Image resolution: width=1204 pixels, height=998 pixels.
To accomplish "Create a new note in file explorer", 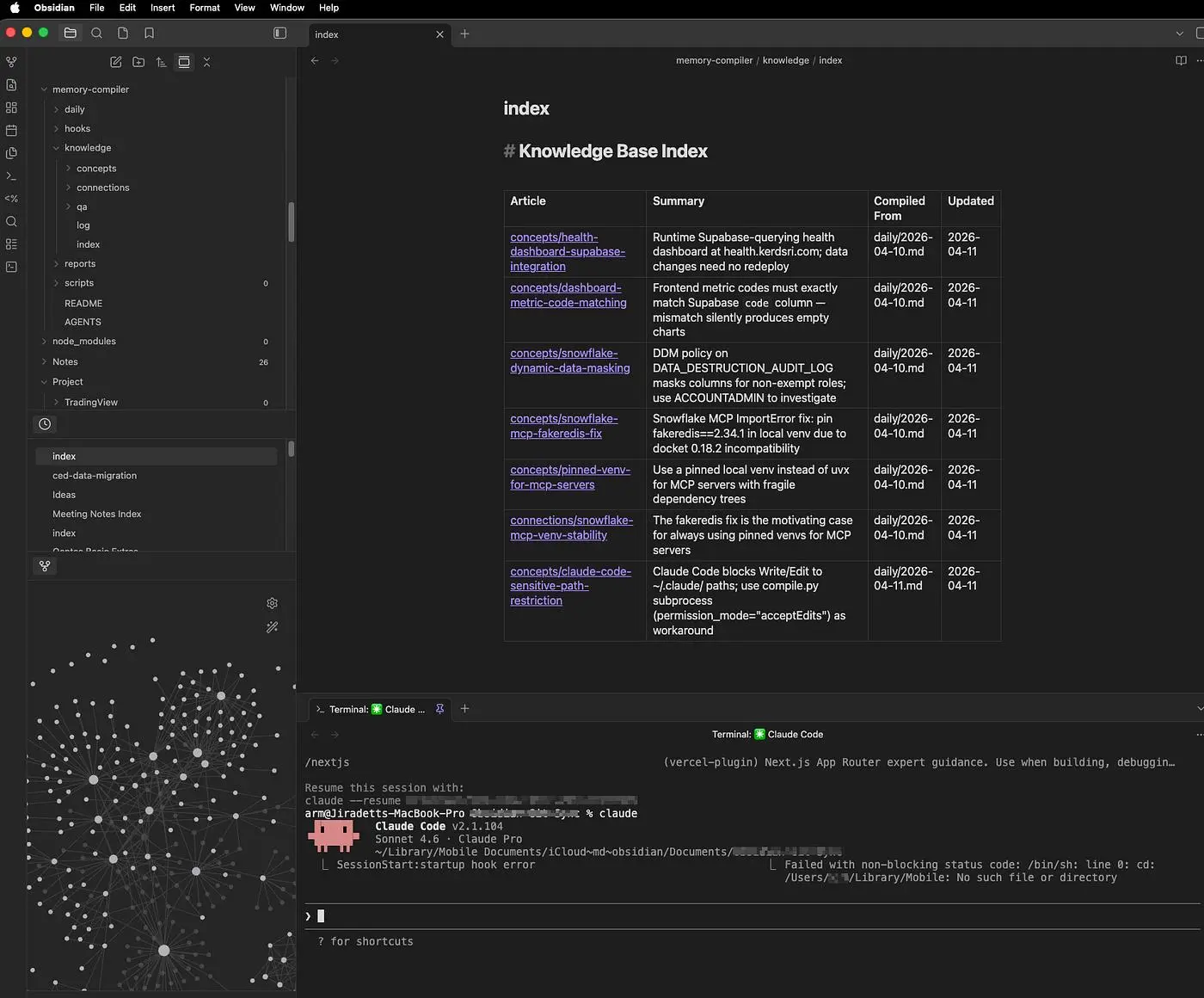I will pyautogui.click(x=116, y=62).
